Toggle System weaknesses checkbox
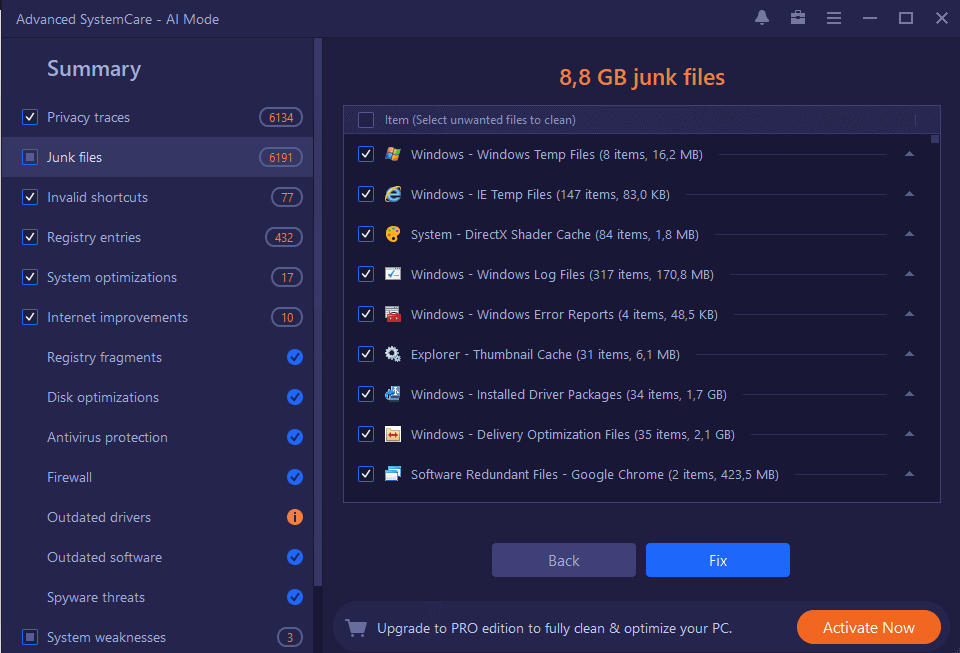 click(x=30, y=636)
